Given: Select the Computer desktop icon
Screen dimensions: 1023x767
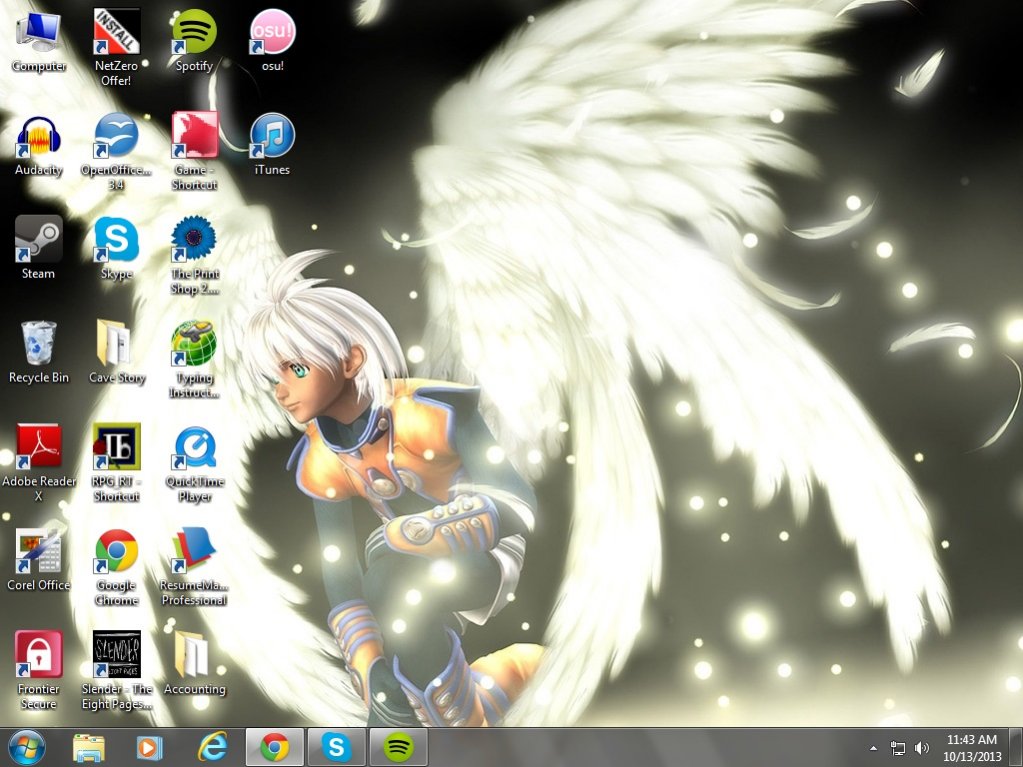Looking at the screenshot, I should (x=38, y=41).
